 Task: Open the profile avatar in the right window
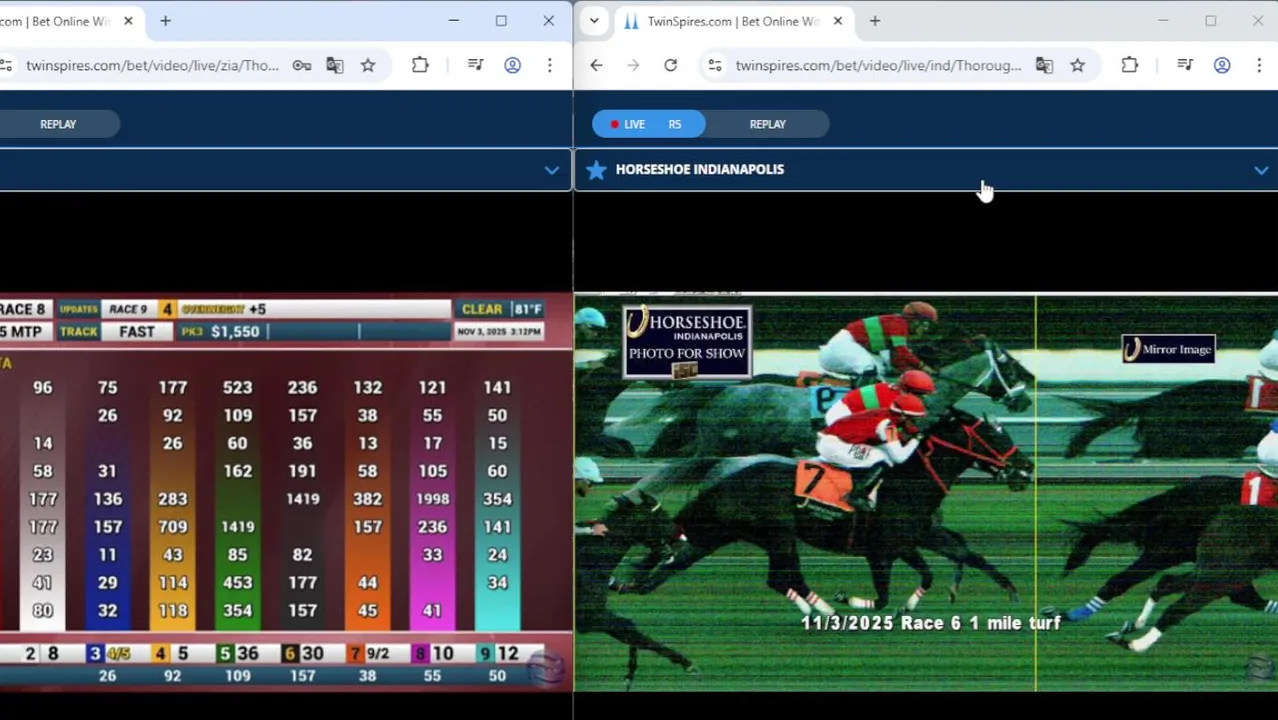pyautogui.click(x=1222, y=65)
